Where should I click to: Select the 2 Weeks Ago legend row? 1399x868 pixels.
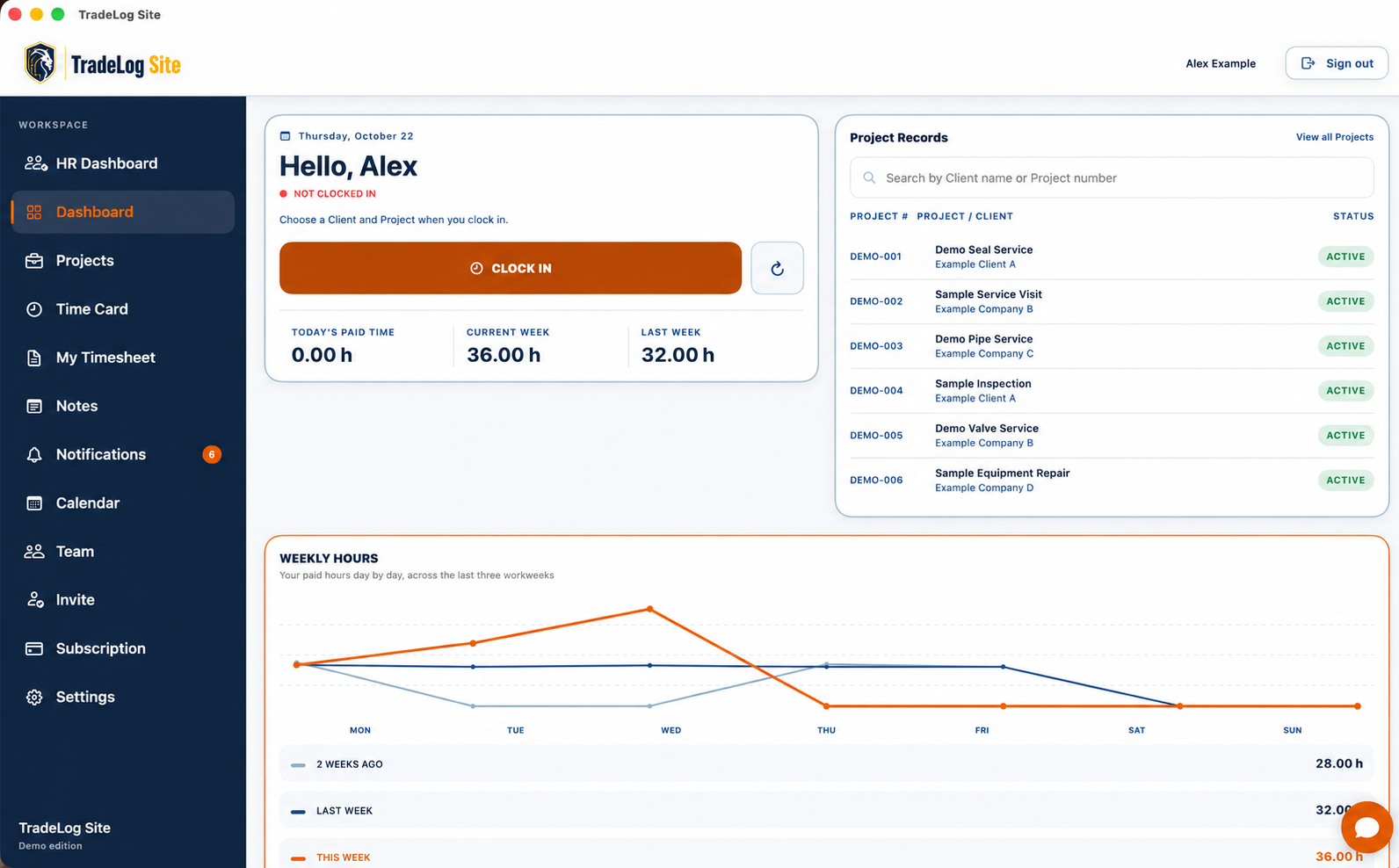coord(826,763)
